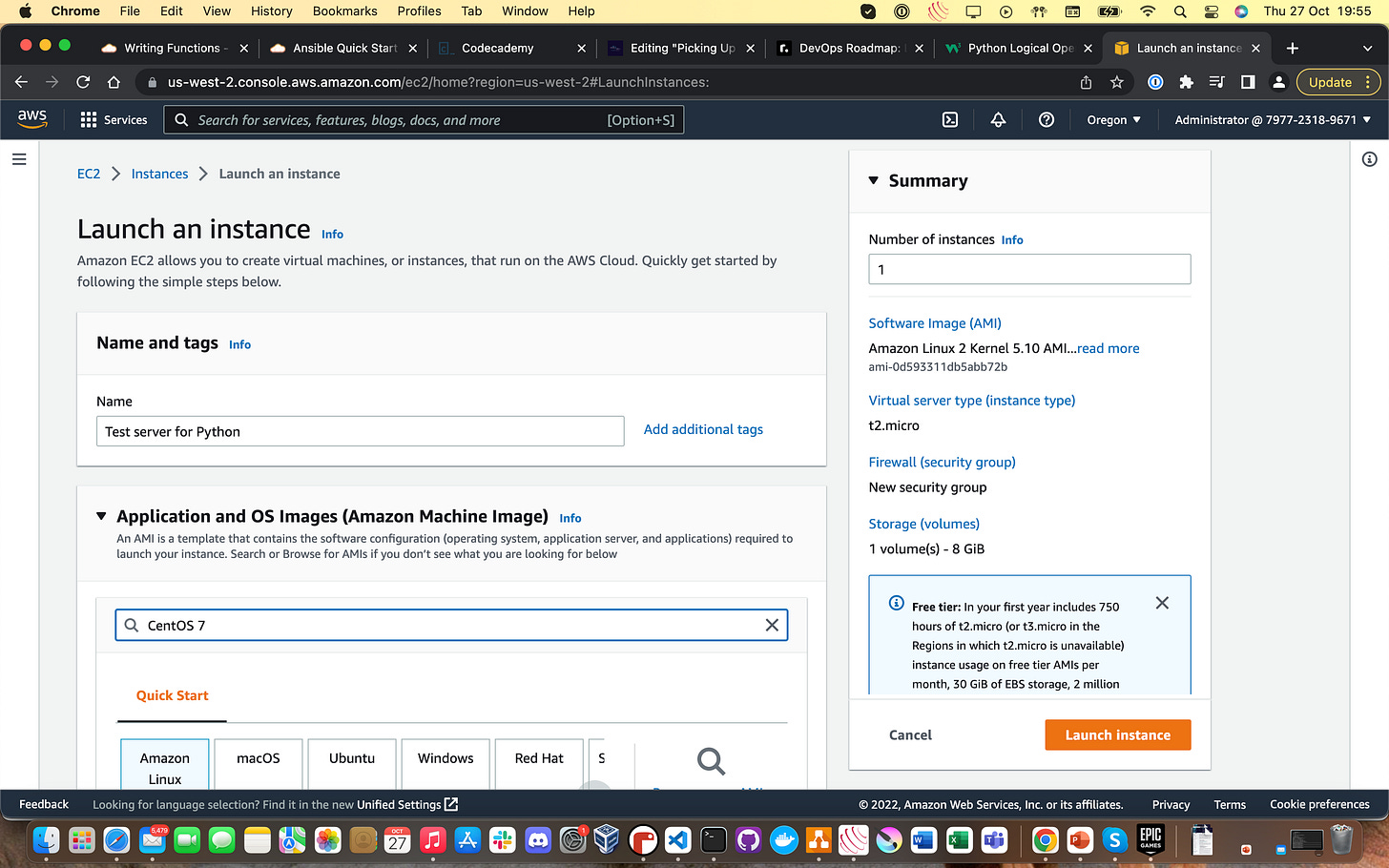Switch to DevOps Roadmap tab
The width and height of the screenshot is (1389, 868).
tap(848, 48)
